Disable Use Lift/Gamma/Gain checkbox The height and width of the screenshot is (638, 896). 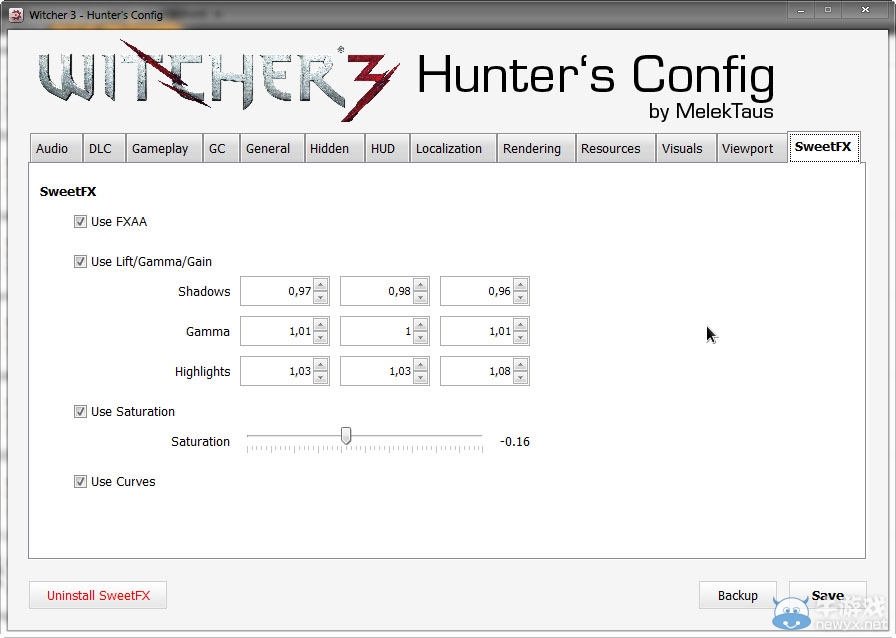(x=80, y=261)
